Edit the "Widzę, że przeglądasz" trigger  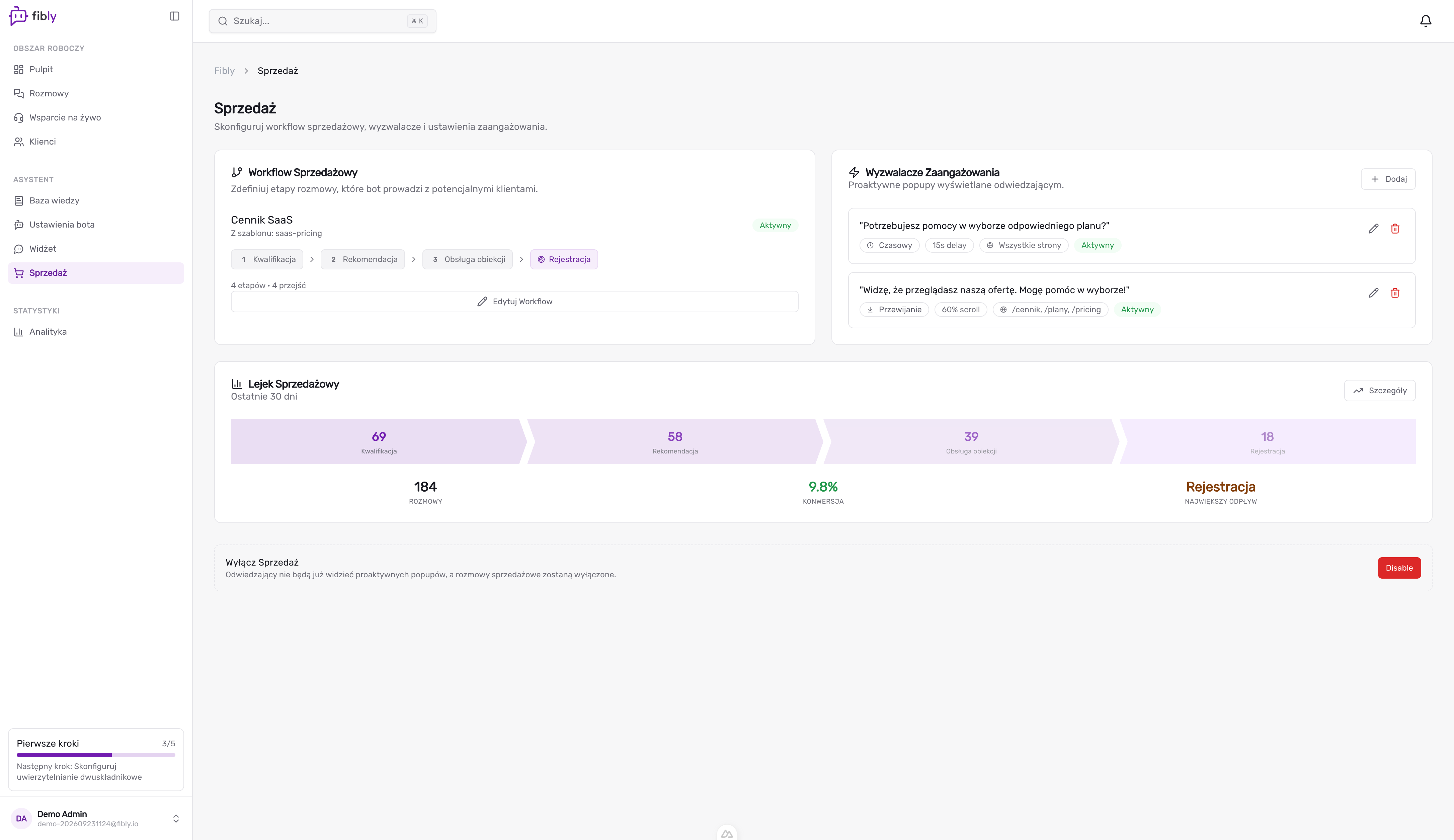click(x=1373, y=293)
